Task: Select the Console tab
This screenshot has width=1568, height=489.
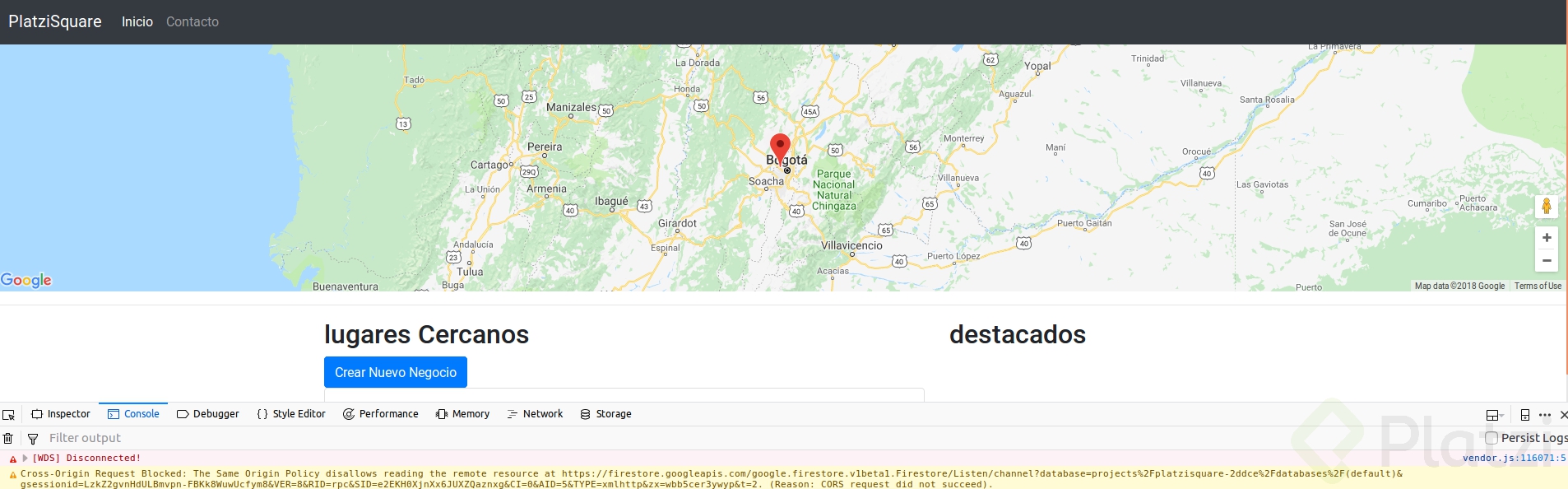Action: coord(133,414)
